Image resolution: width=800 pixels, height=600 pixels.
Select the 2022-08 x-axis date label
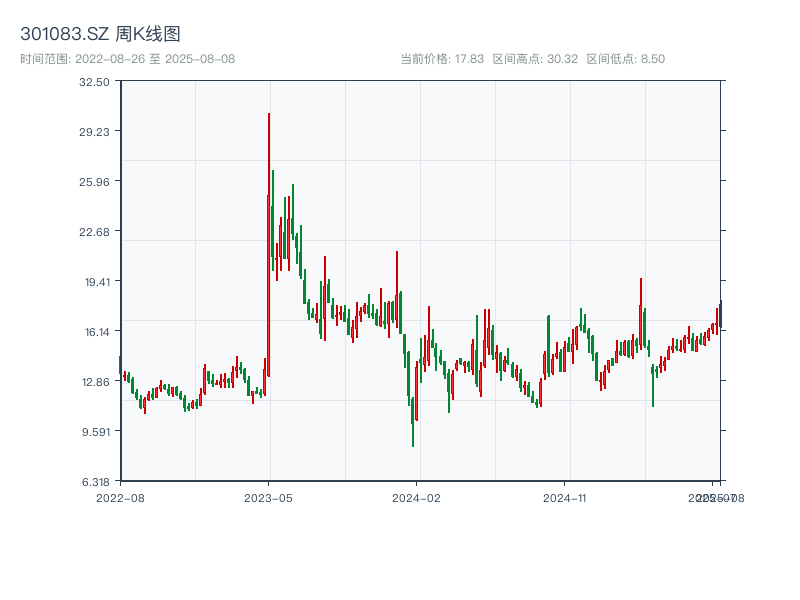[120, 497]
